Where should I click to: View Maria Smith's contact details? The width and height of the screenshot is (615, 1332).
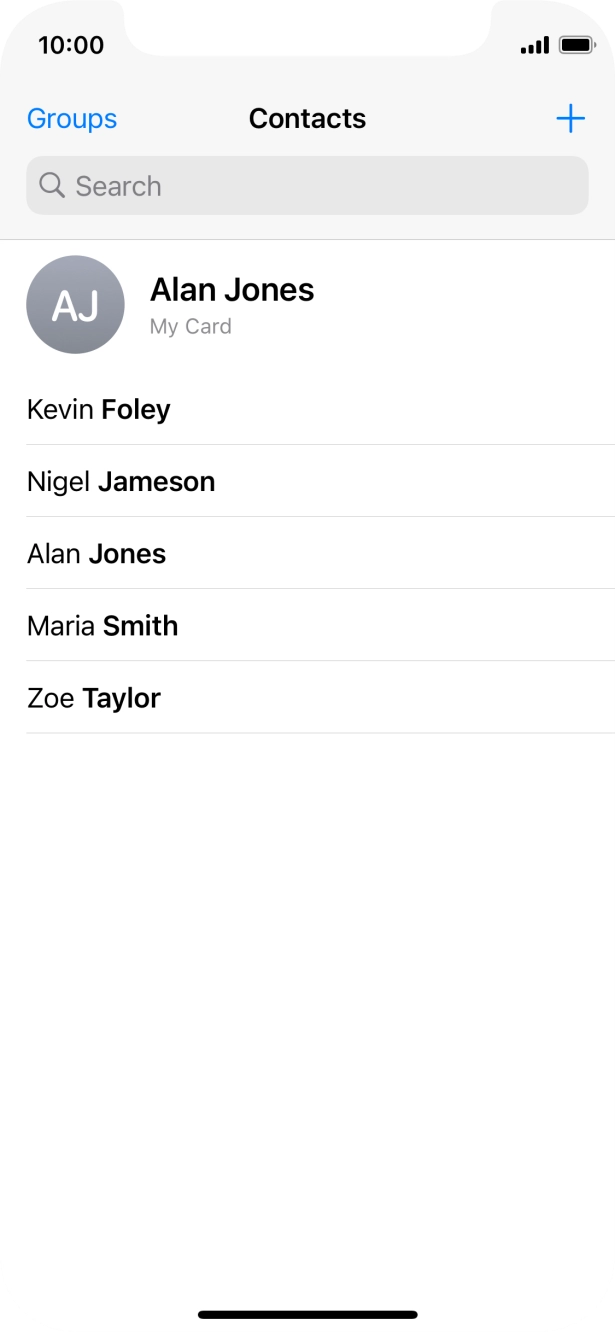pyautogui.click(x=103, y=625)
